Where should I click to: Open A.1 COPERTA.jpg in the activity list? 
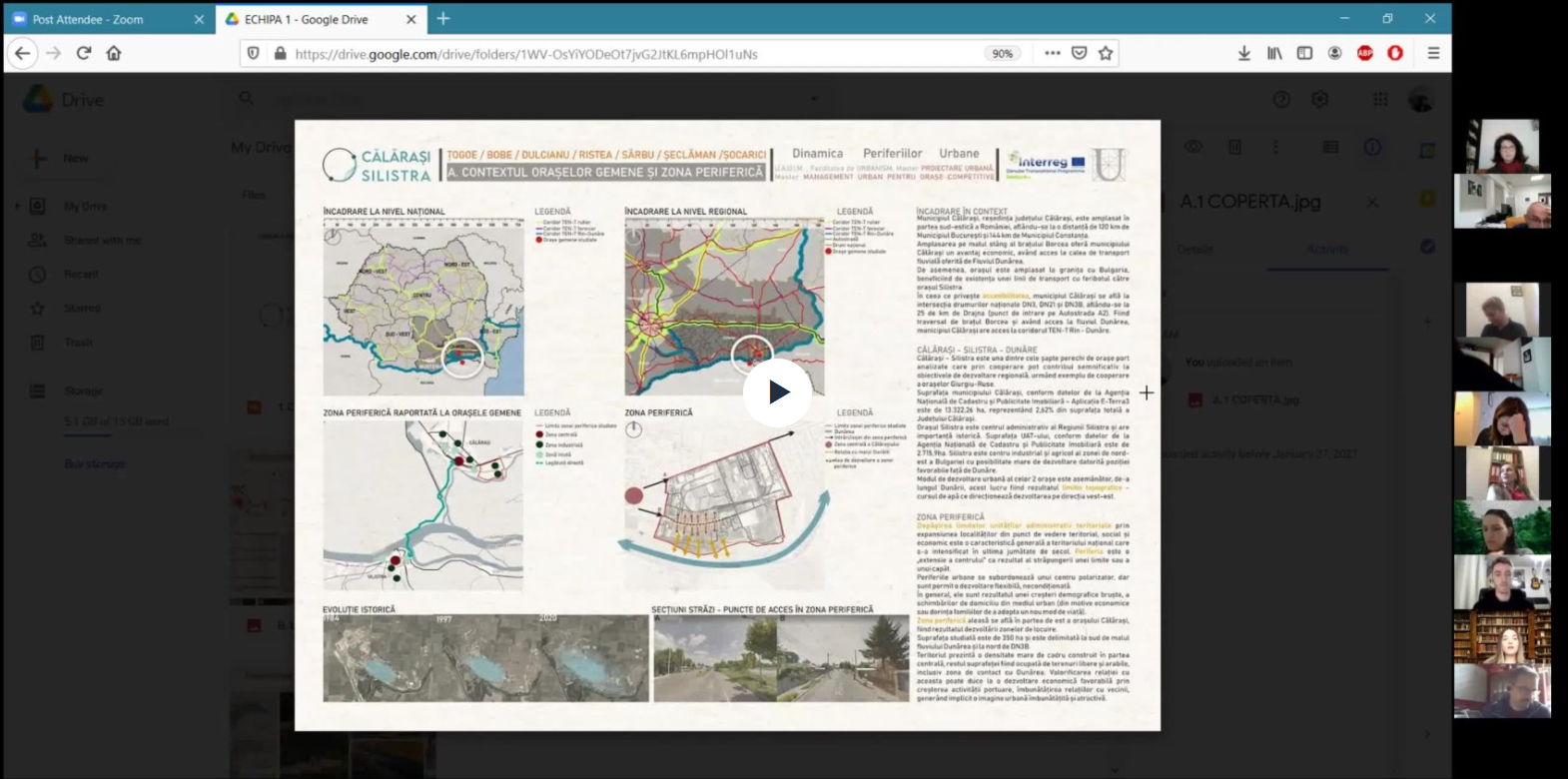(x=1245, y=399)
